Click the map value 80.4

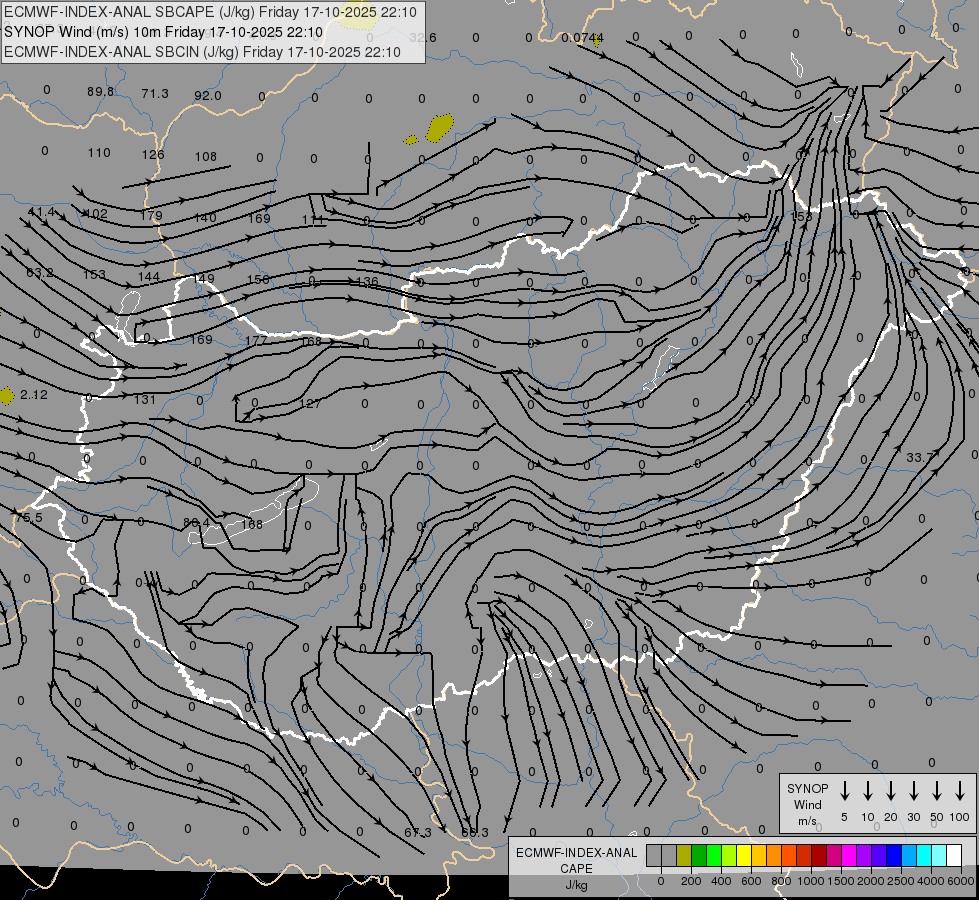click(196, 522)
